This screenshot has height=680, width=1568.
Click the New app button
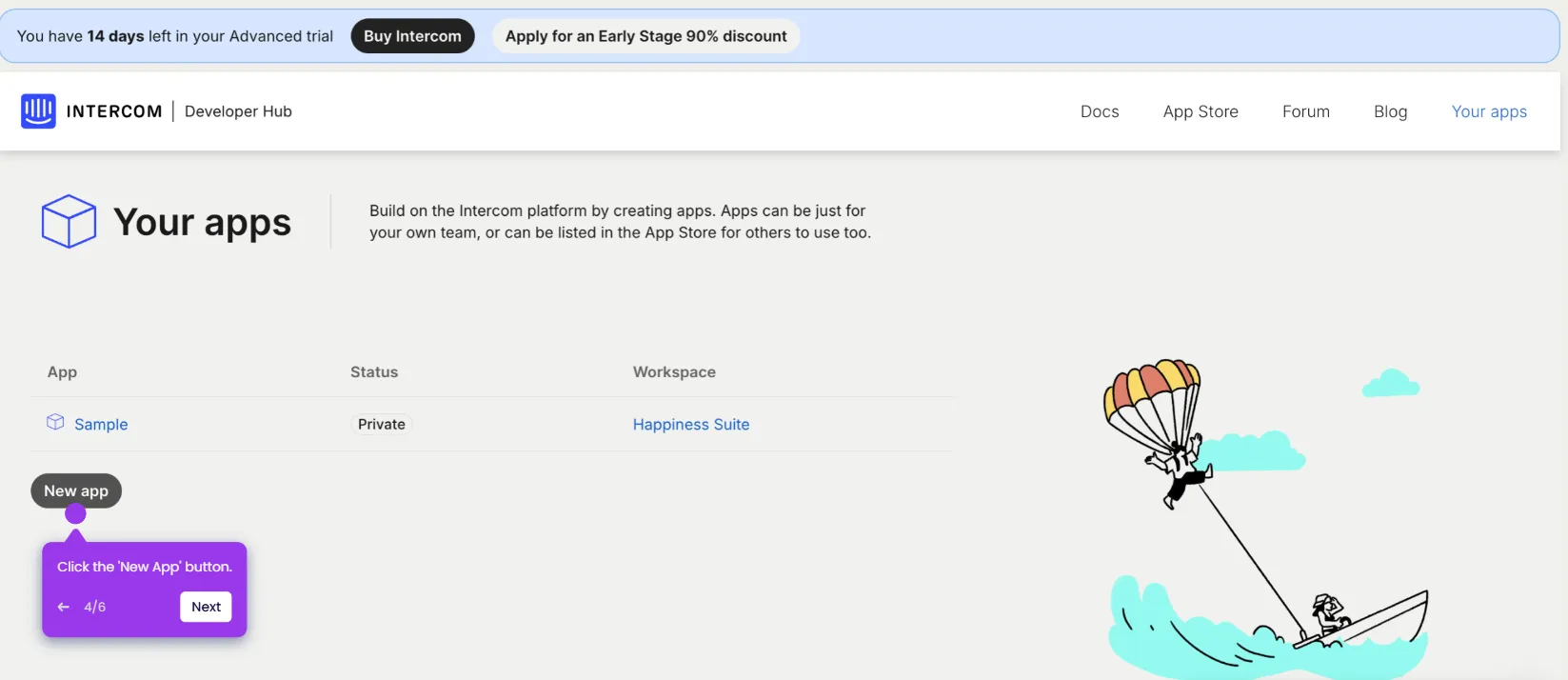click(76, 490)
